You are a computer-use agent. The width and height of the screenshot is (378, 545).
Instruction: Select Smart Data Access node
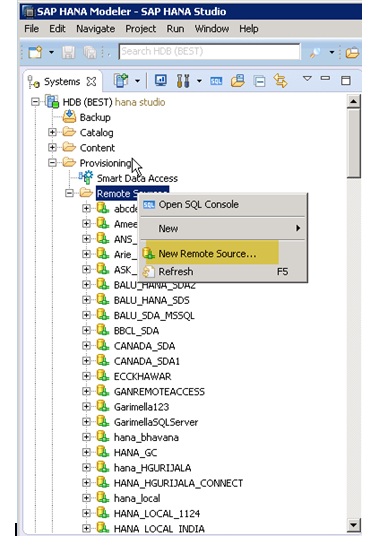coord(137,178)
